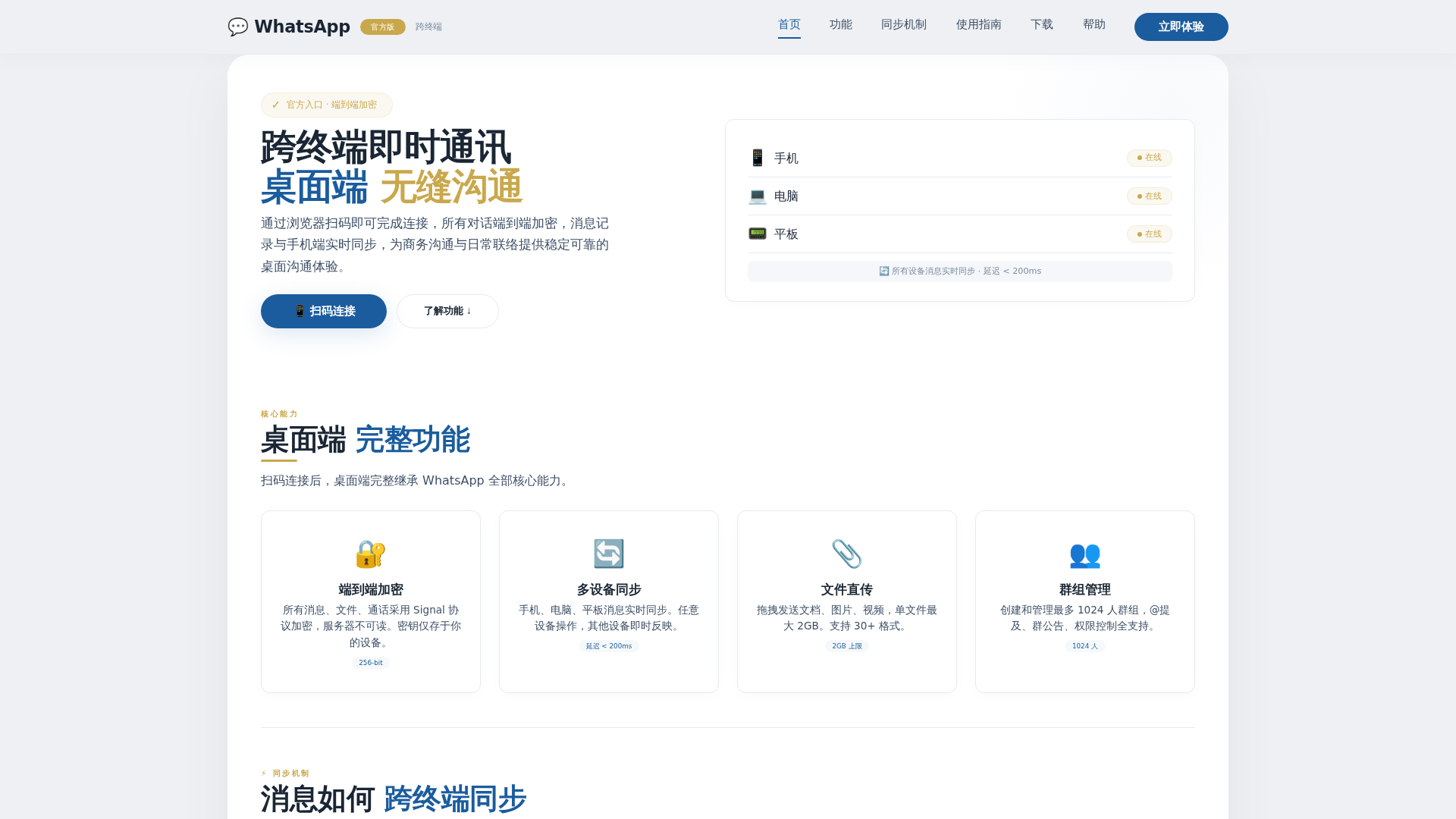Open the 下载 nav link
This screenshot has height=819, width=1456.
1042,24
